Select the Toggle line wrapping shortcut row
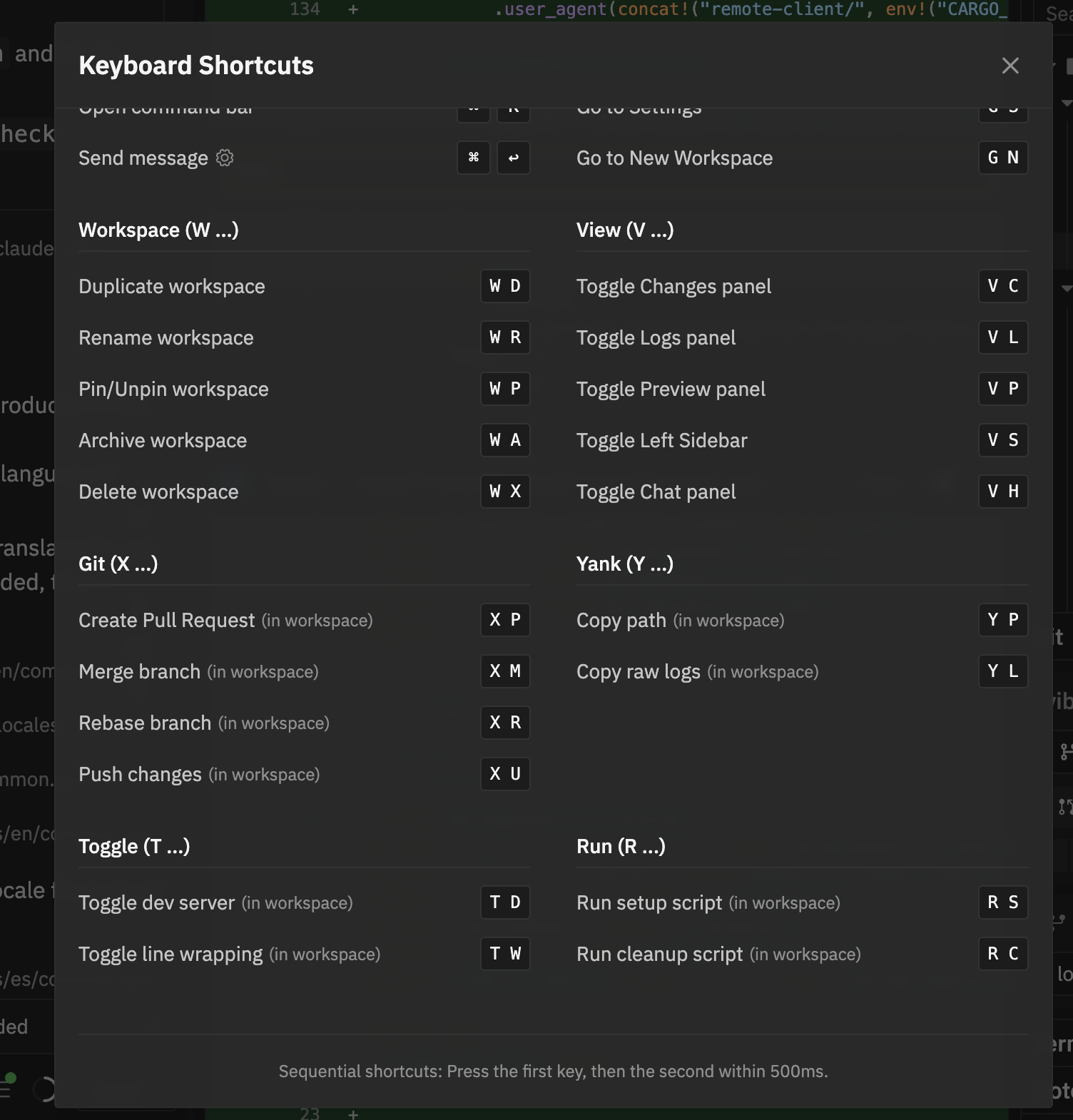The image size is (1073, 1120). click(x=304, y=954)
